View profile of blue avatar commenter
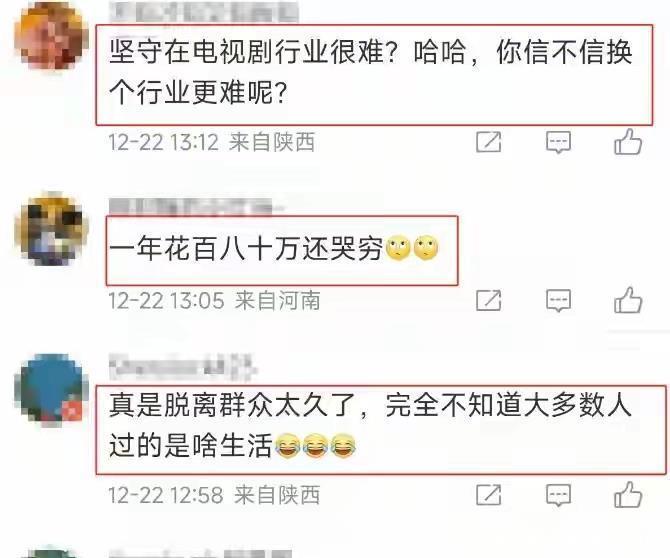The image size is (670, 558). pyautogui.click(x=52, y=390)
